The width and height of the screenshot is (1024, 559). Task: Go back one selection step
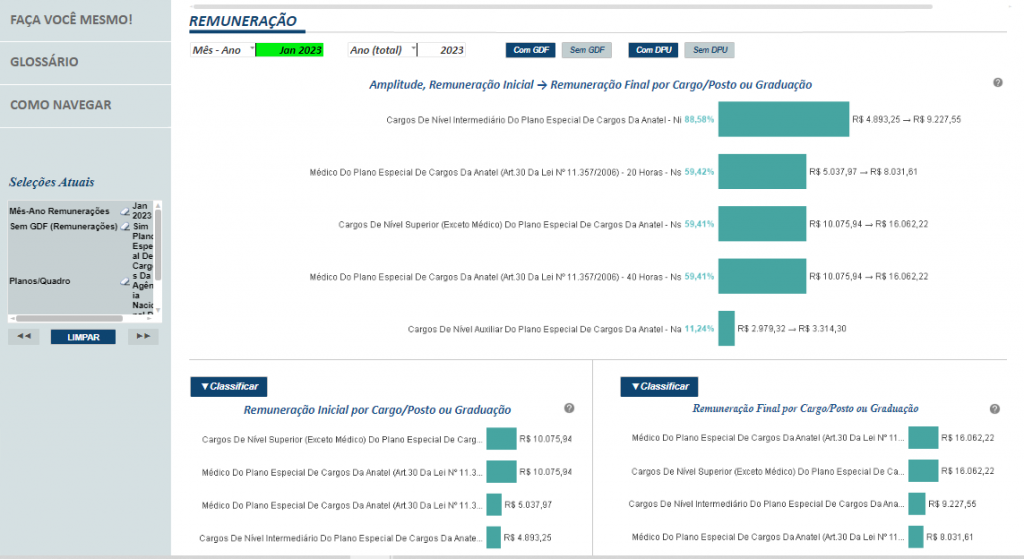24,336
